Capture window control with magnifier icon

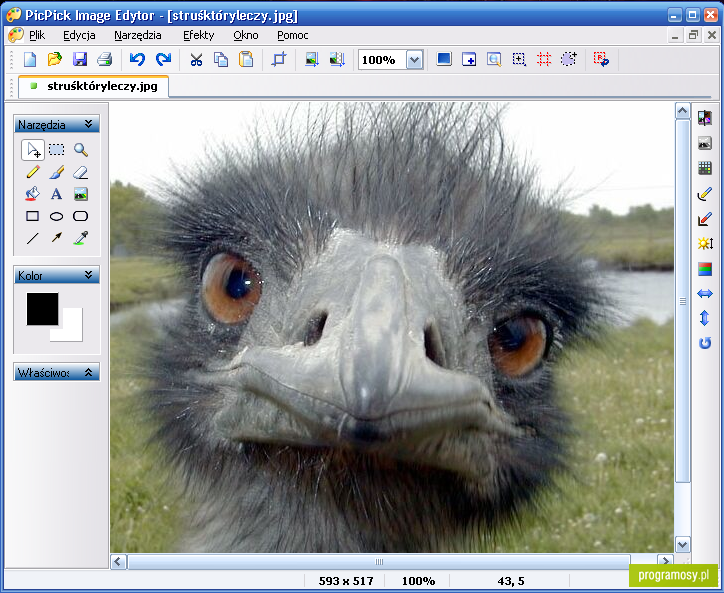point(494,59)
